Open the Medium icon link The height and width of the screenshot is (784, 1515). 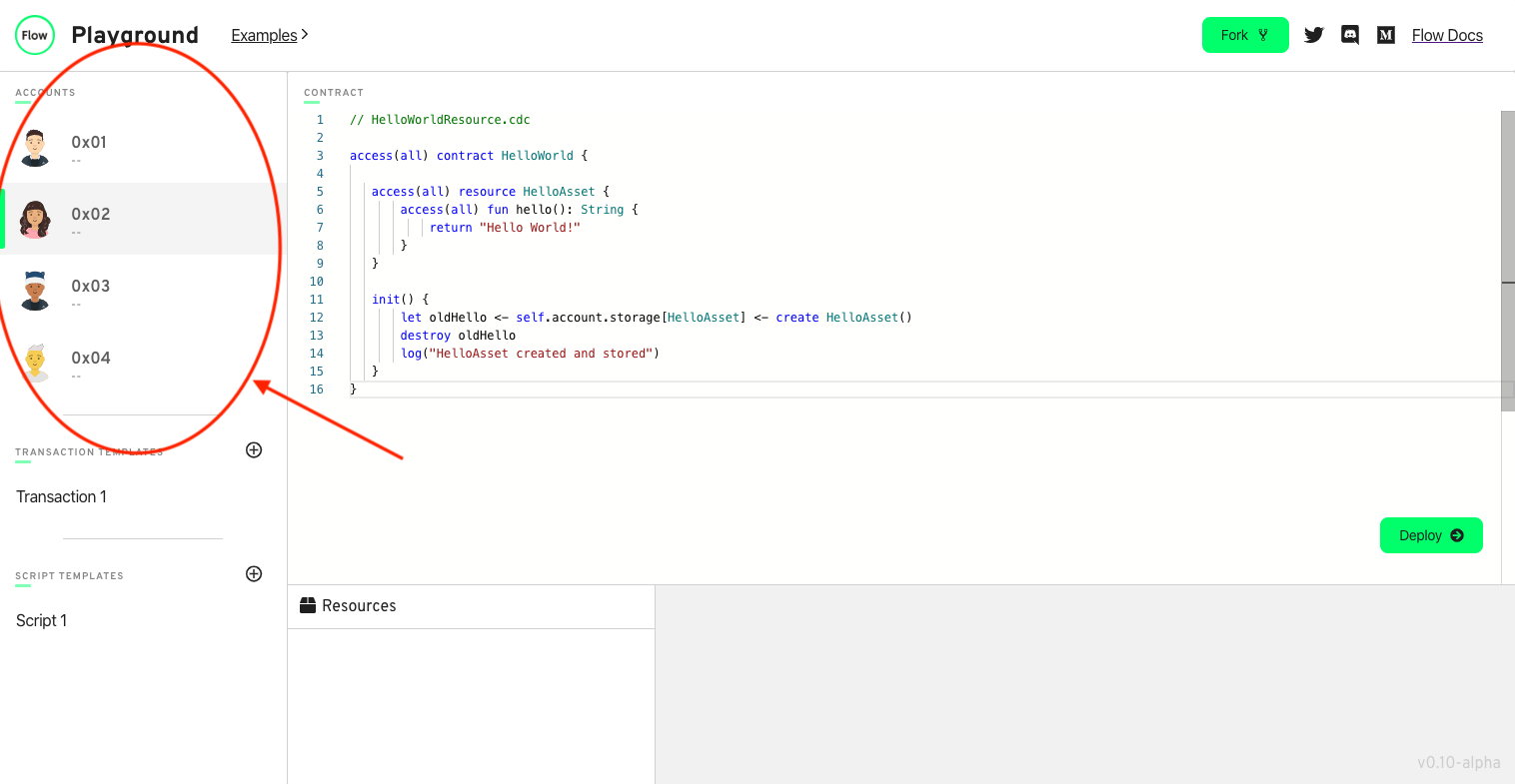click(x=1386, y=35)
